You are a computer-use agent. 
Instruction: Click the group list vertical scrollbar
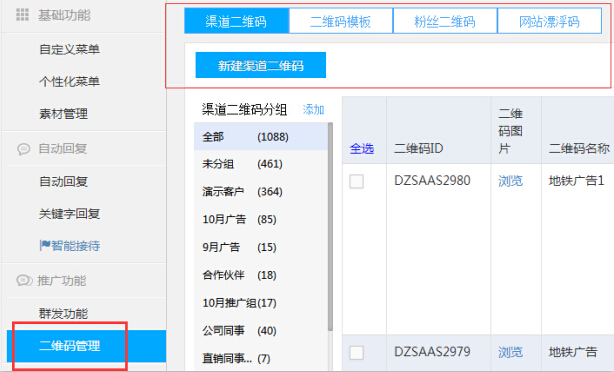[330, 227]
